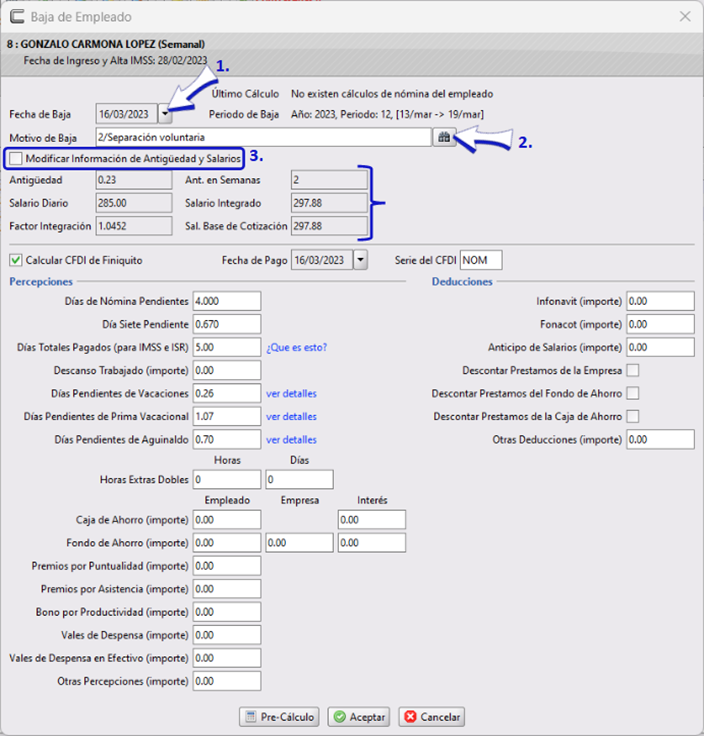
Task: Click the Salario Integrado field
Action: (329, 203)
